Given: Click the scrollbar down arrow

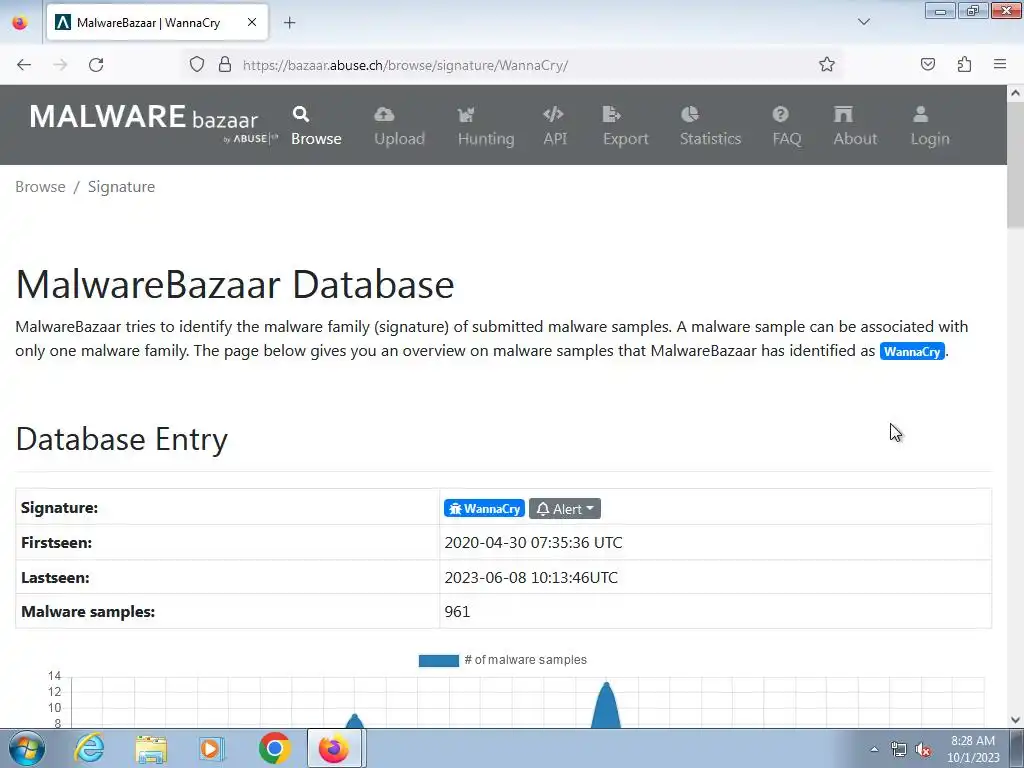Looking at the screenshot, I should [x=1015, y=720].
